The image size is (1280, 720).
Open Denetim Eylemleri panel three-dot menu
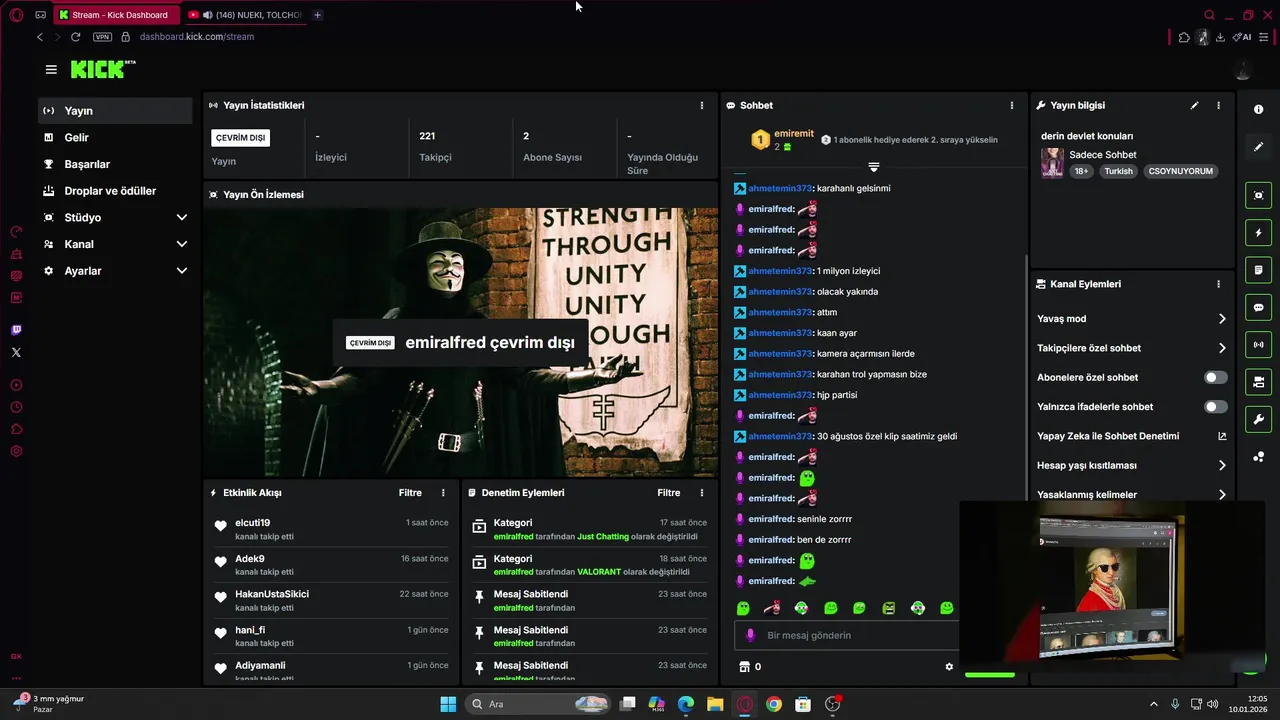(x=702, y=493)
